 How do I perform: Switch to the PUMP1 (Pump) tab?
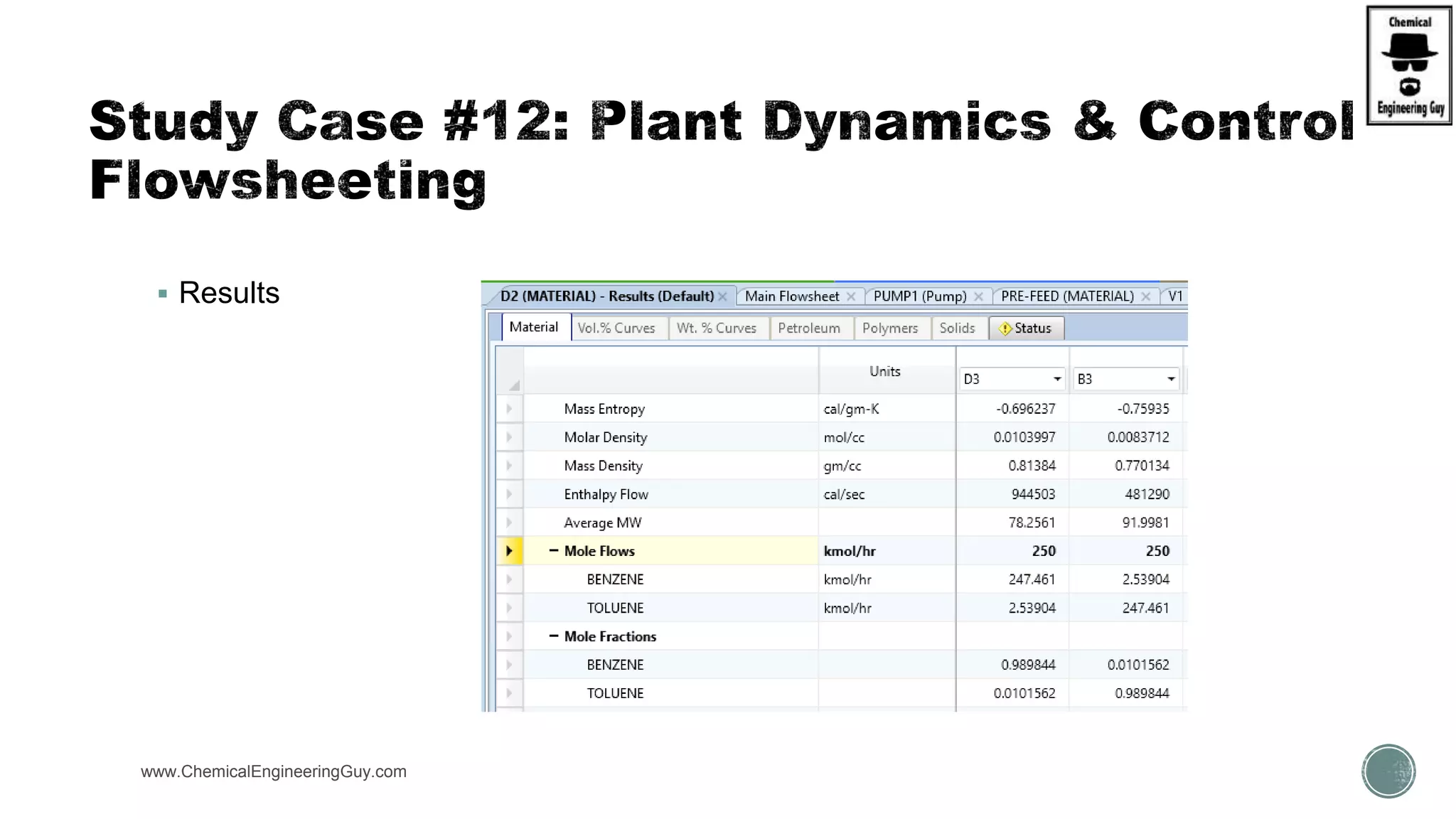(x=919, y=296)
